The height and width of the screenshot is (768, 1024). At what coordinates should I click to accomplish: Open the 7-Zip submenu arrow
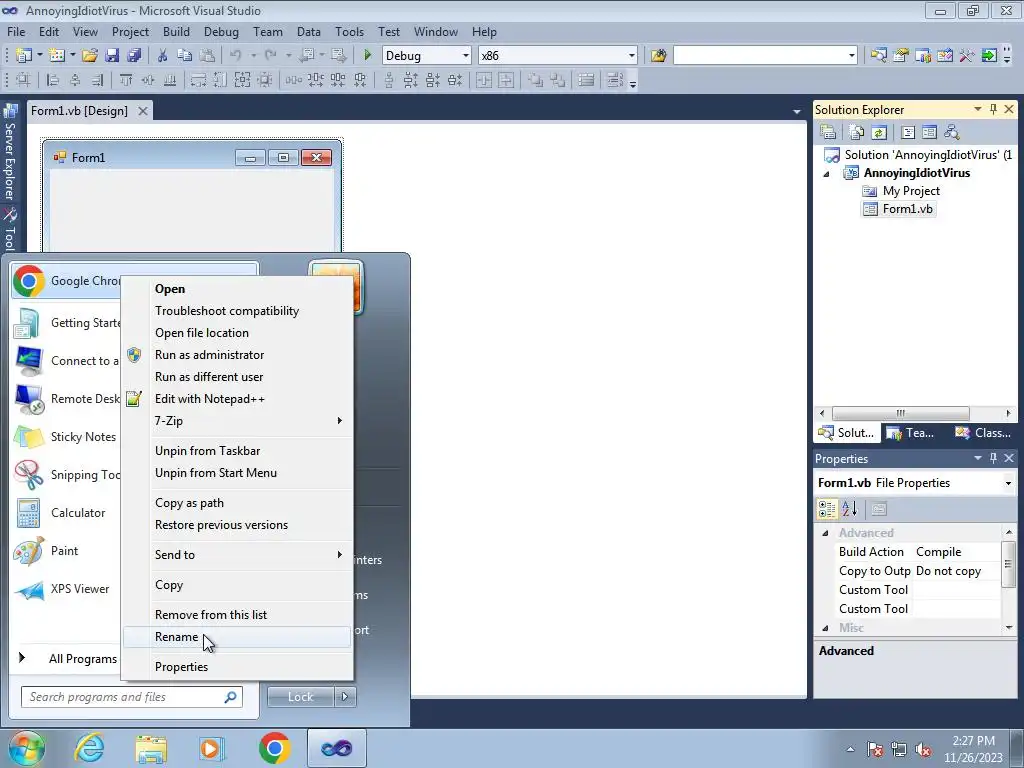pyautogui.click(x=340, y=421)
